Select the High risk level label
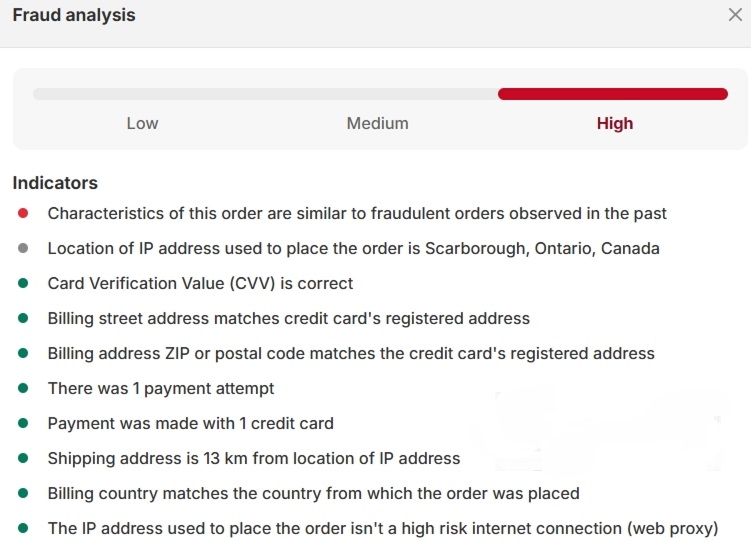 [x=614, y=124]
